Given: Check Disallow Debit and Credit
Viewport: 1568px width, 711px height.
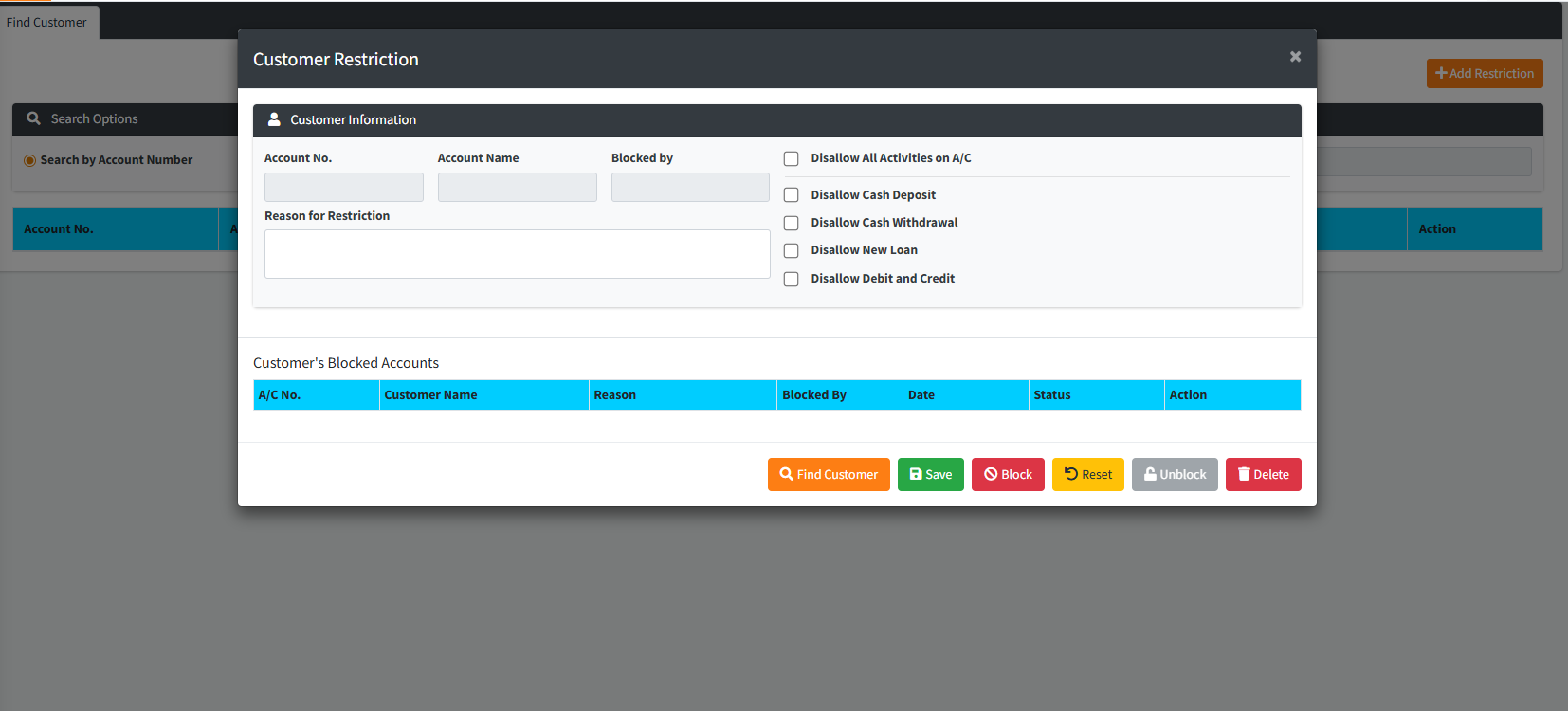Looking at the screenshot, I should (791, 279).
